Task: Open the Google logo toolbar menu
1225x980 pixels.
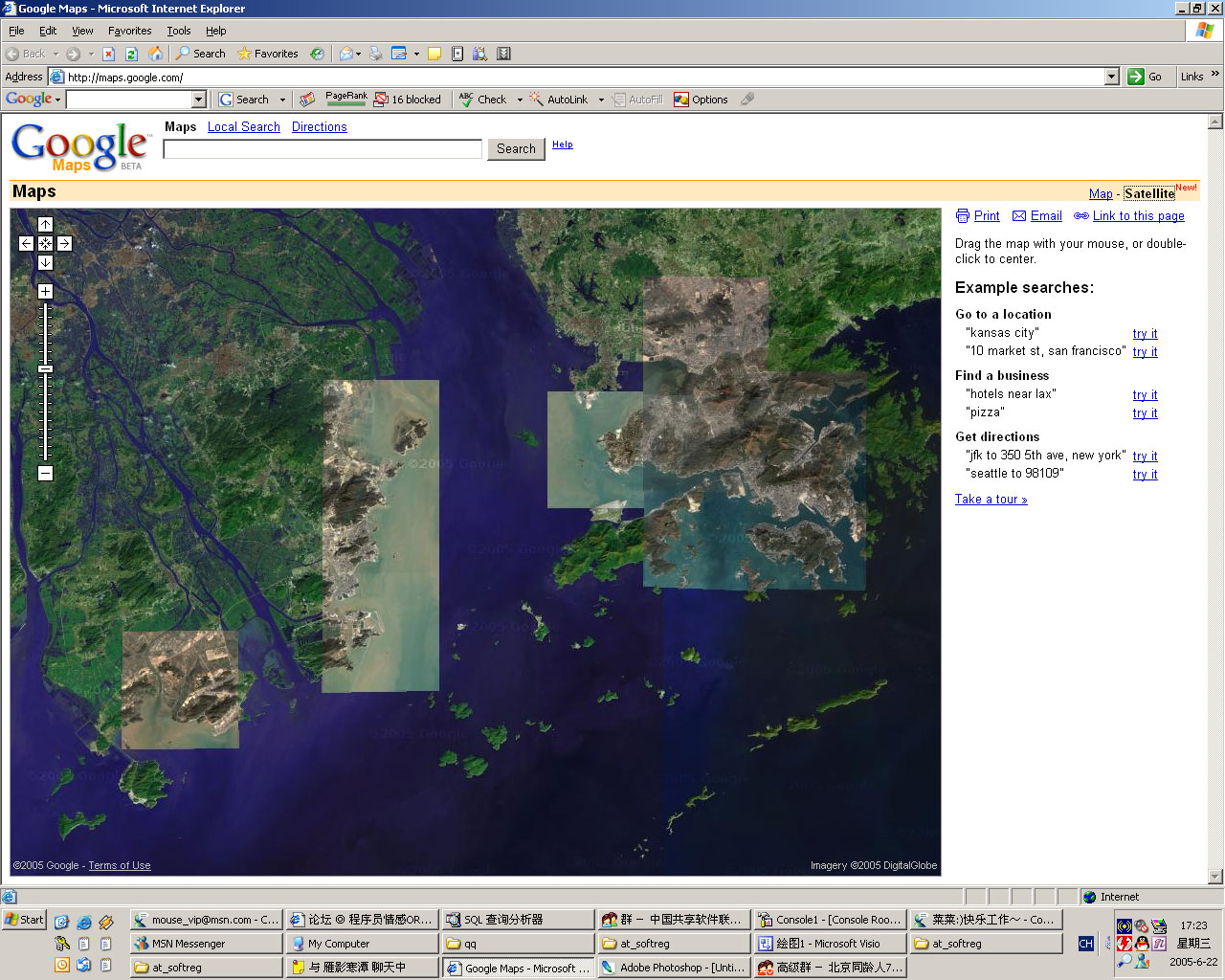Action: [x=33, y=99]
